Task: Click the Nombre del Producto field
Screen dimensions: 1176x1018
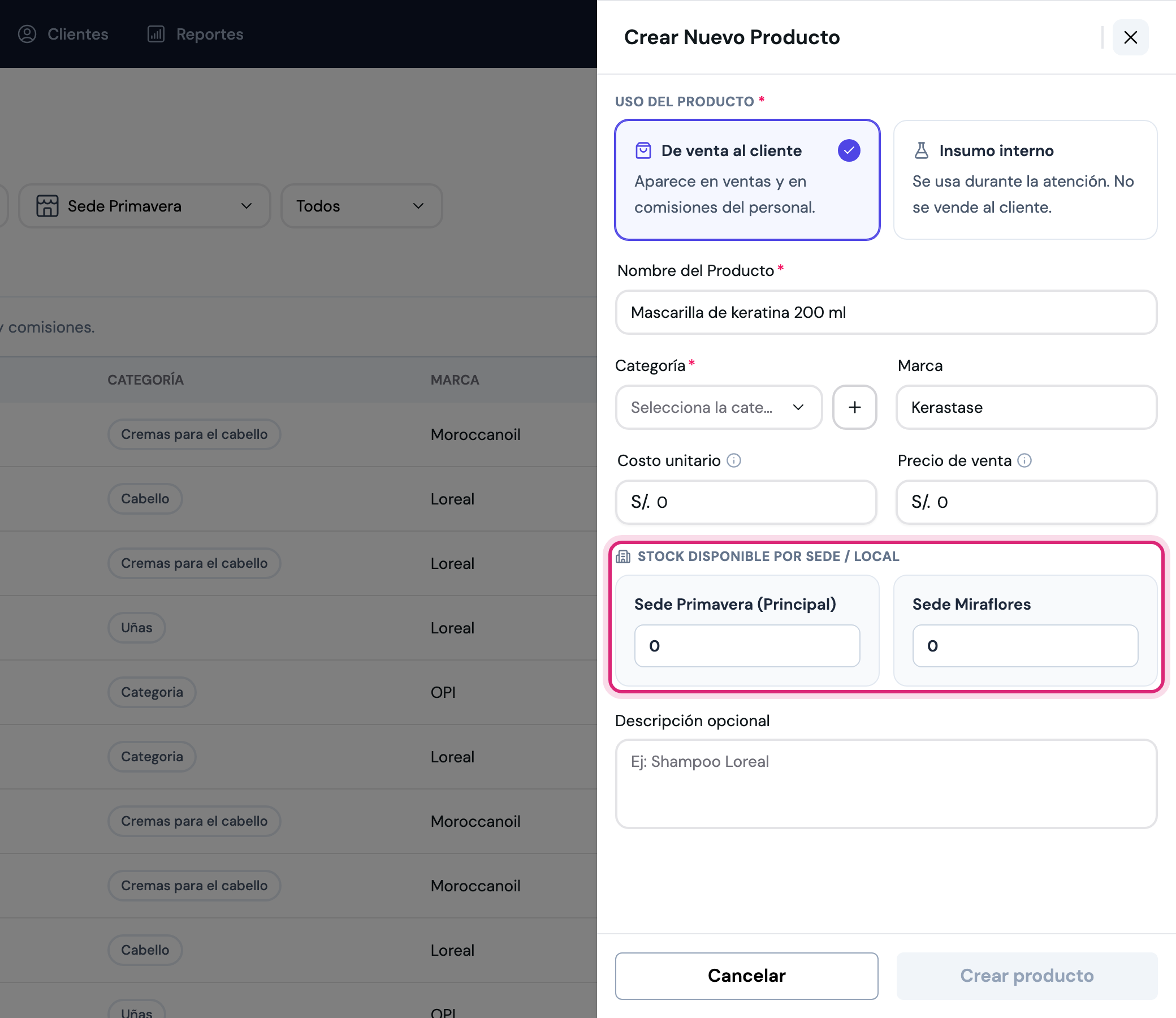Action: [886, 312]
